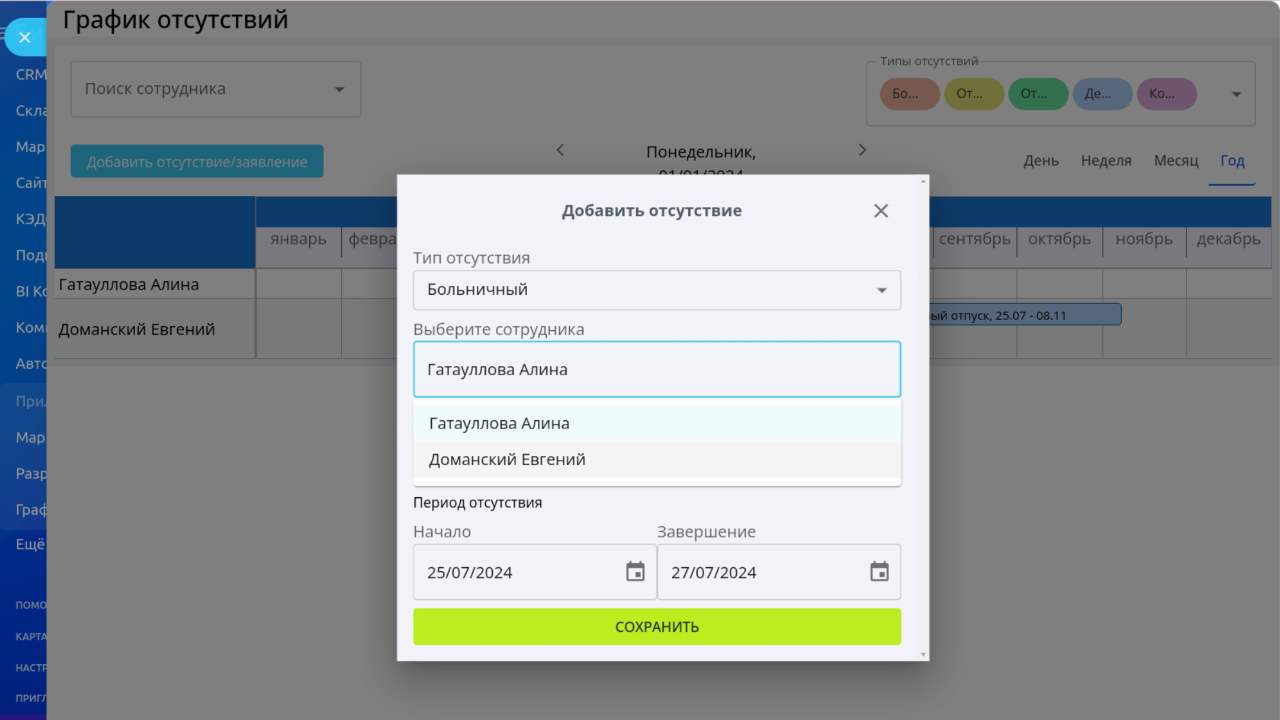
Task: Focus the Выберите сотрудника input field
Action: coord(657,370)
